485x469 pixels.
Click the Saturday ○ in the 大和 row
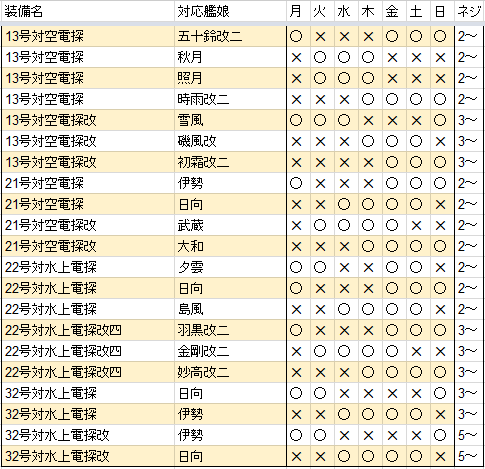[x=416, y=246]
